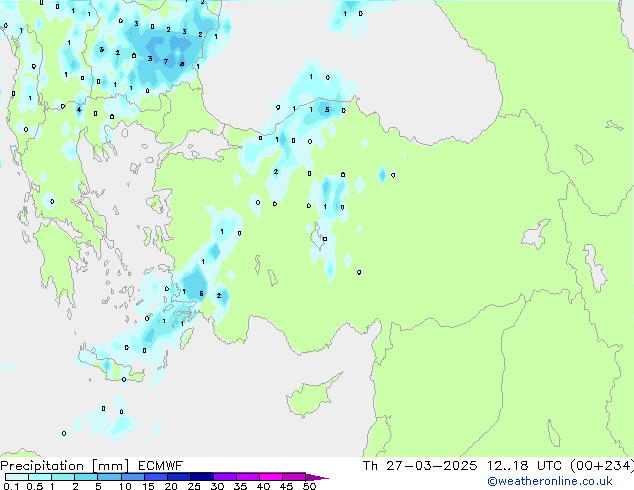634x490 pixels.
Task: Choose the 40–45 mm magenta swatch
Action: 271,477
